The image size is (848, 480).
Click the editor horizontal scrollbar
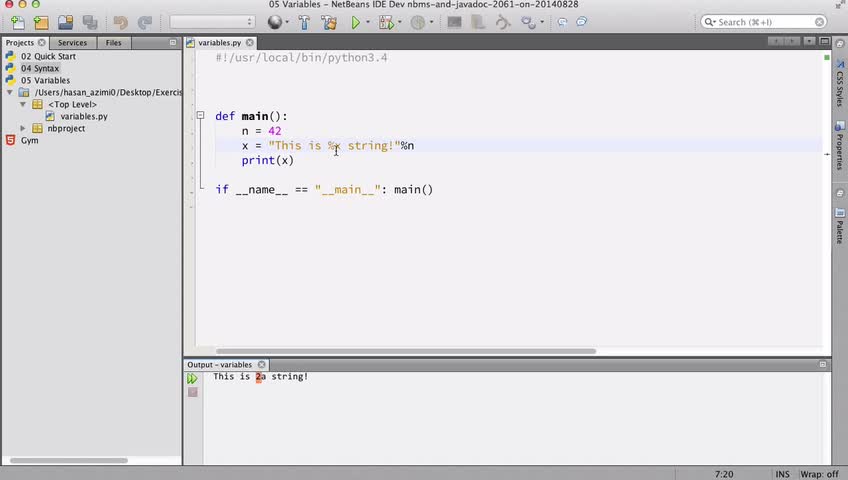point(406,351)
